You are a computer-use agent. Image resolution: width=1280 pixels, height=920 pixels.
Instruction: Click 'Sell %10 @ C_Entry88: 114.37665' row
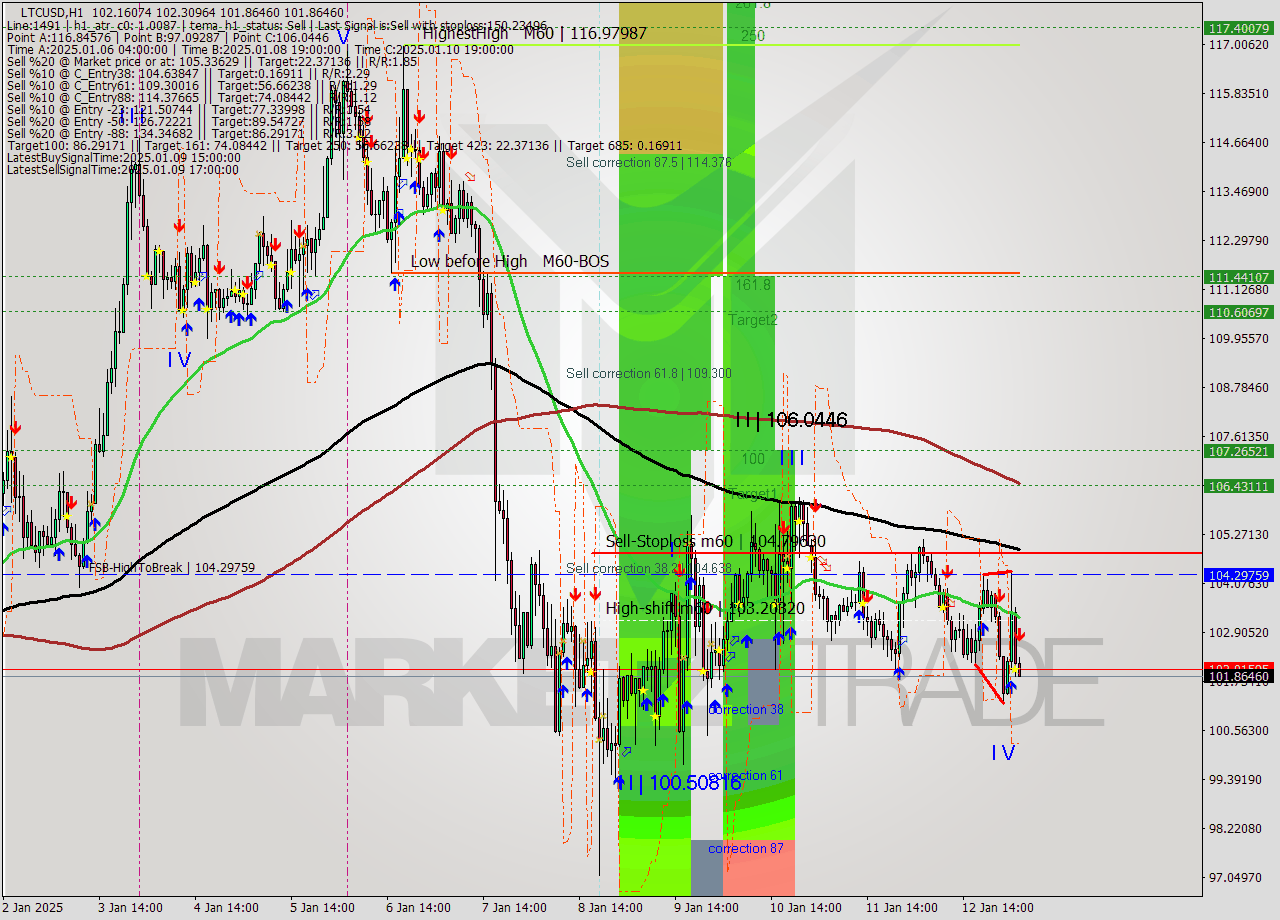(x=191, y=97)
